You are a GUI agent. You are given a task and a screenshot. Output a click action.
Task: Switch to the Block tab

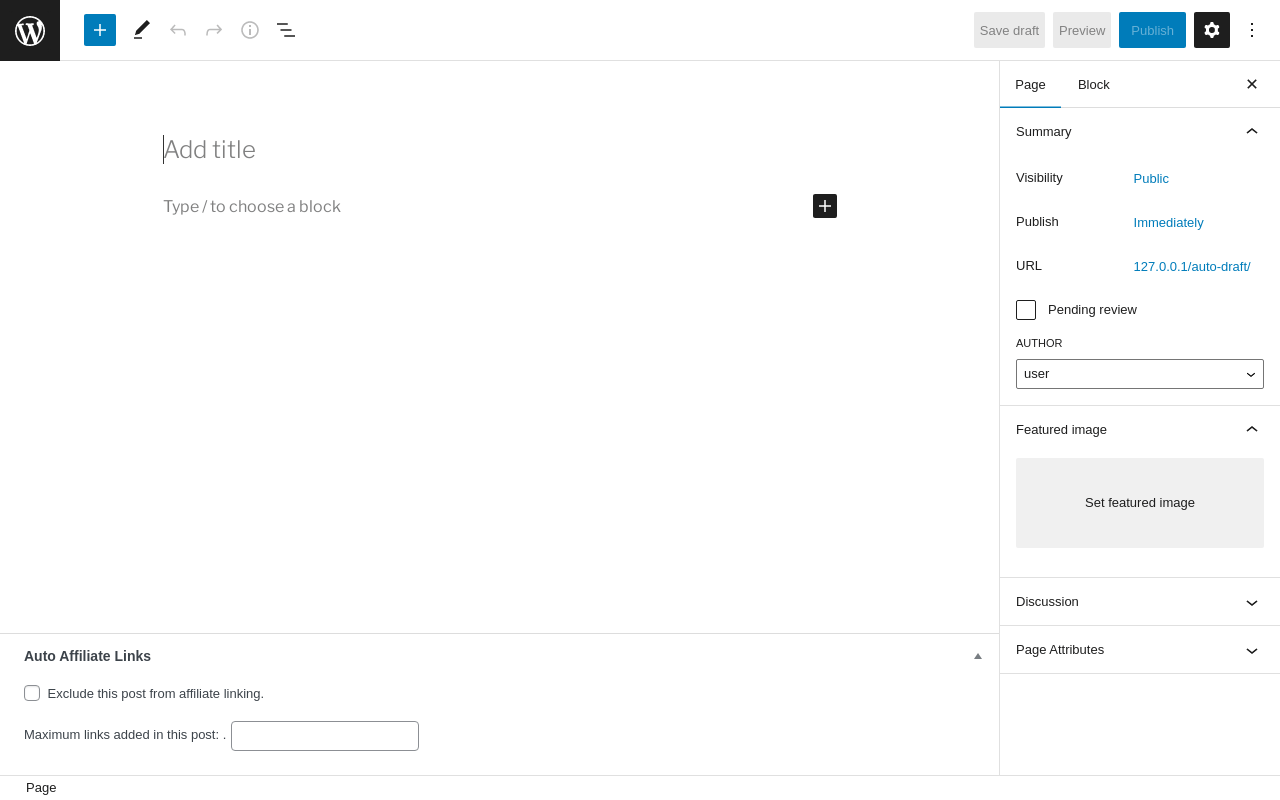[1094, 85]
